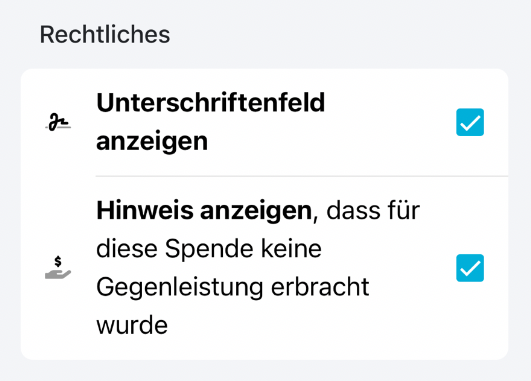Uncheck the Hinweis anzeigen checkbox
This screenshot has width=531, height=381.
coord(470,268)
